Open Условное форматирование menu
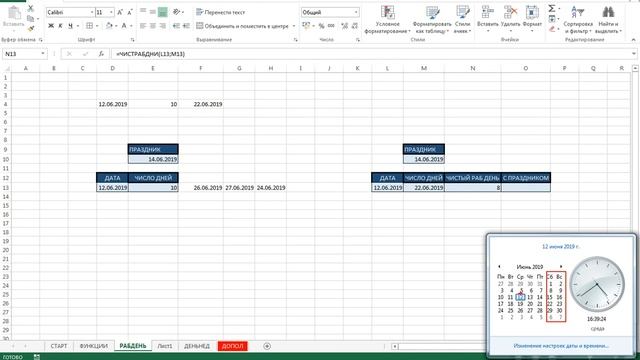640x360 pixels. (387, 20)
